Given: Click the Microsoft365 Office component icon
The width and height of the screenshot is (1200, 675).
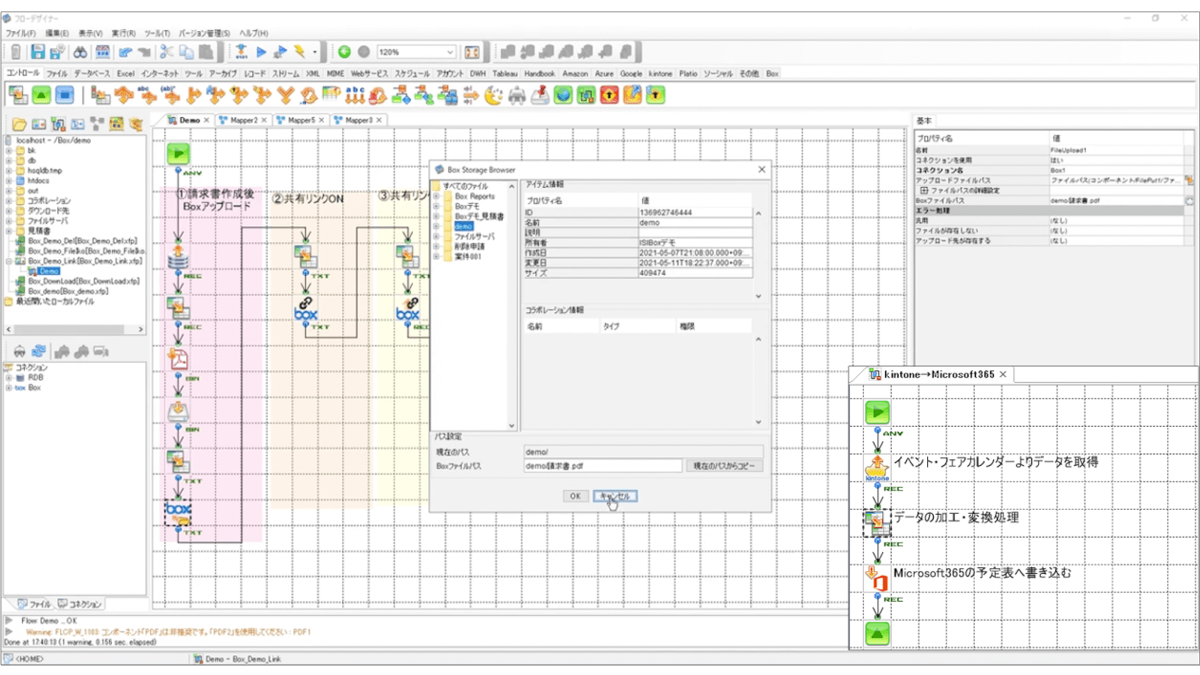Looking at the screenshot, I should pyautogui.click(x=877, y=579).
